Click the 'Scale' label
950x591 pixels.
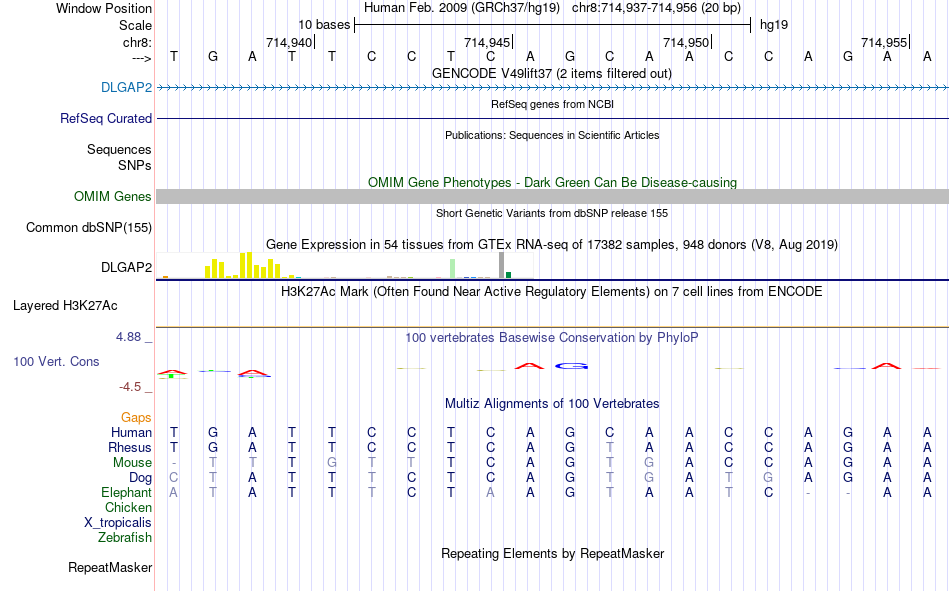(x=136, y=25)
